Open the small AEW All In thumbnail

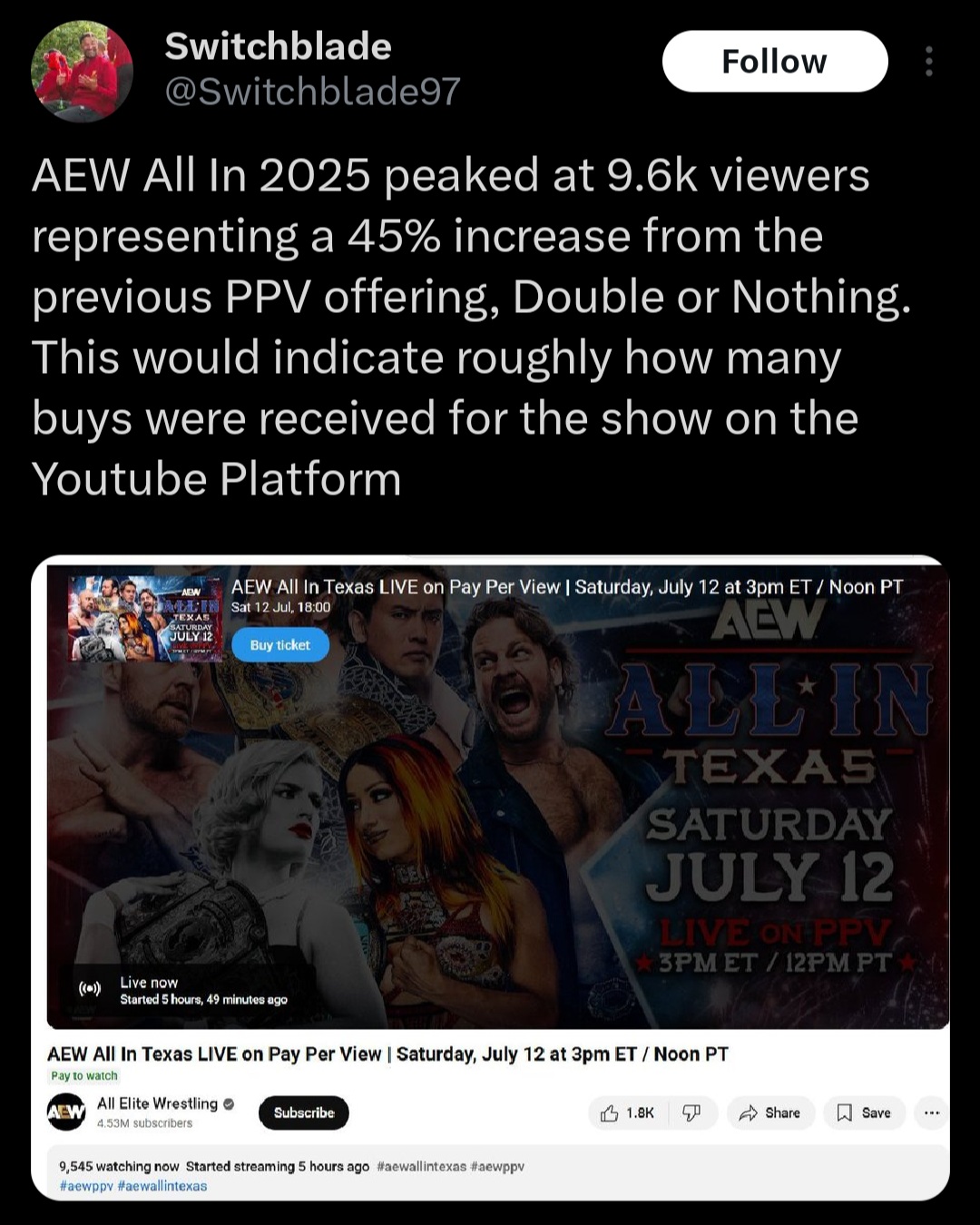[x=145, y=618]
